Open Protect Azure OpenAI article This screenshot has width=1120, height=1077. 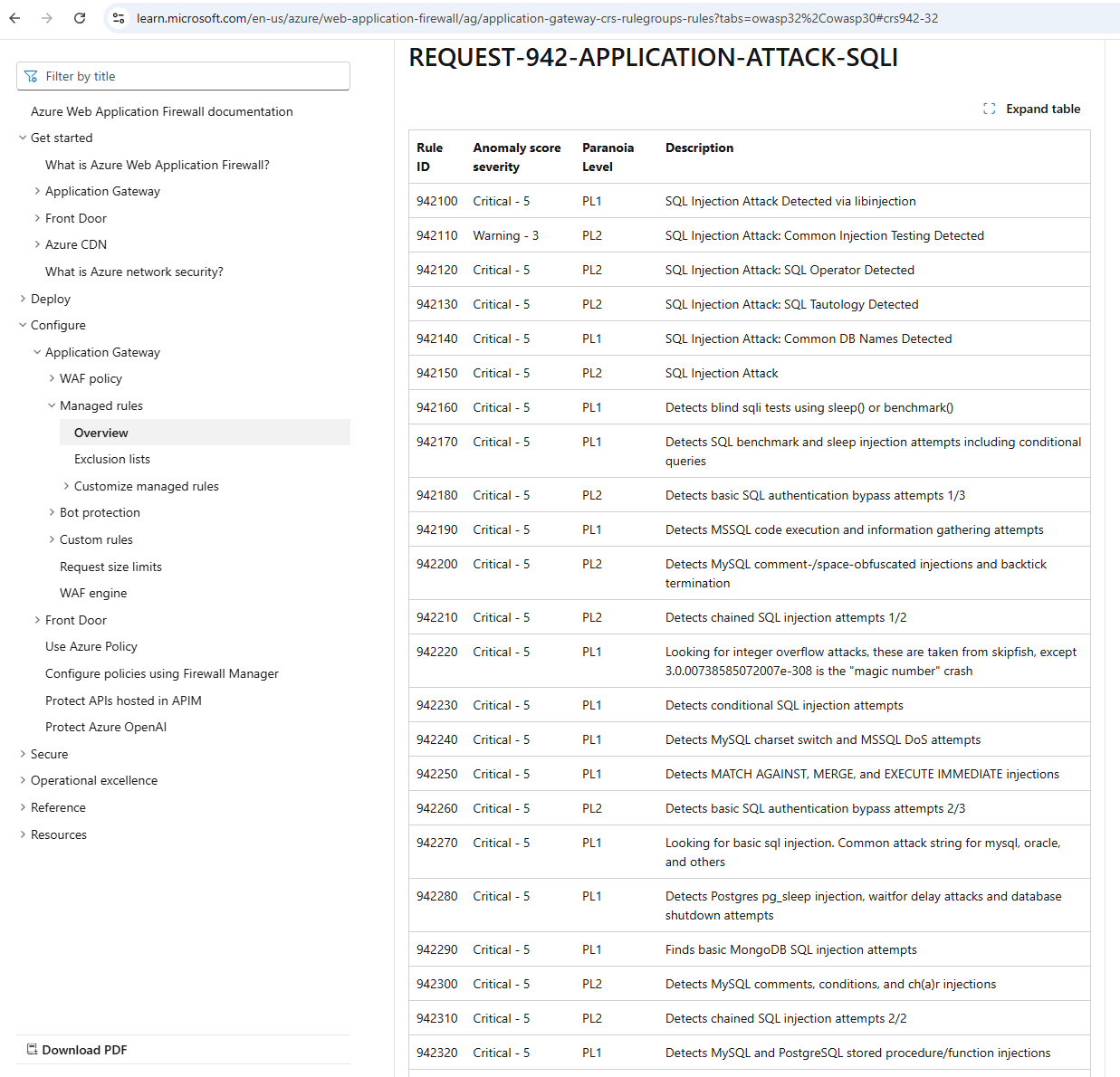106,727
